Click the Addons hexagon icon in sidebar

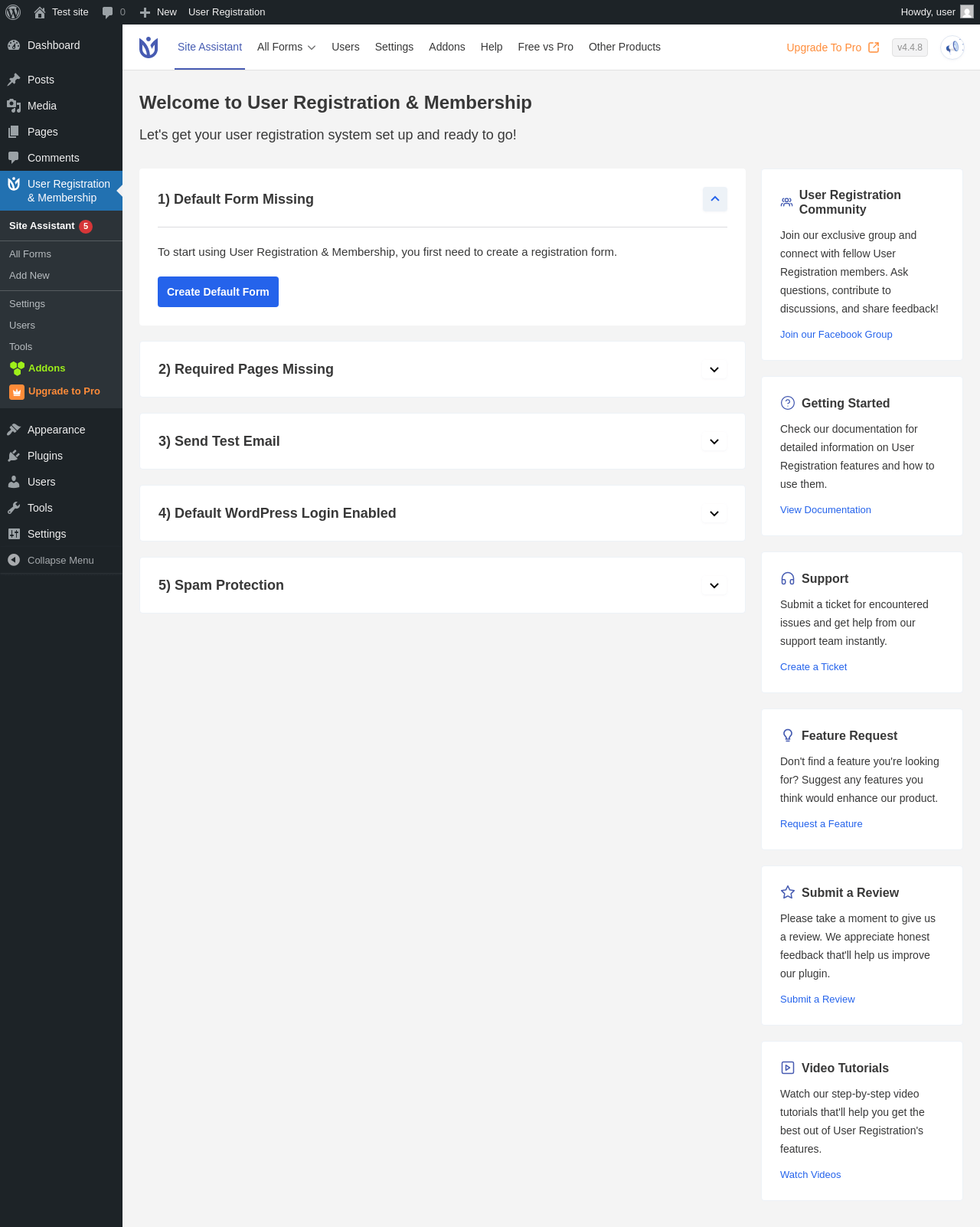(17, 368)
